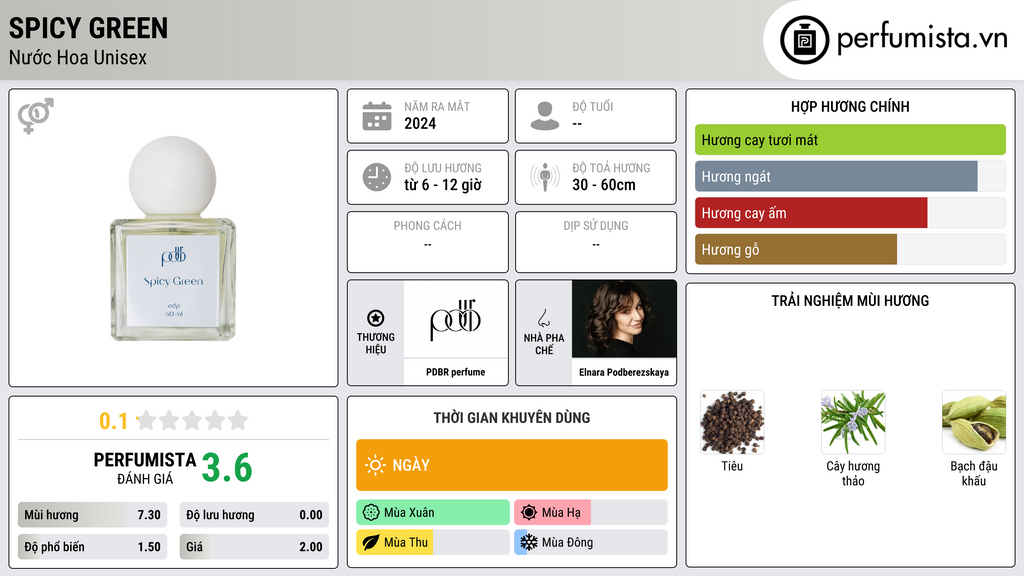Click the Giá 2.00 score row
Viewport: 1024px width, 576px height.
pyautogui.click(x=254, y=547)
